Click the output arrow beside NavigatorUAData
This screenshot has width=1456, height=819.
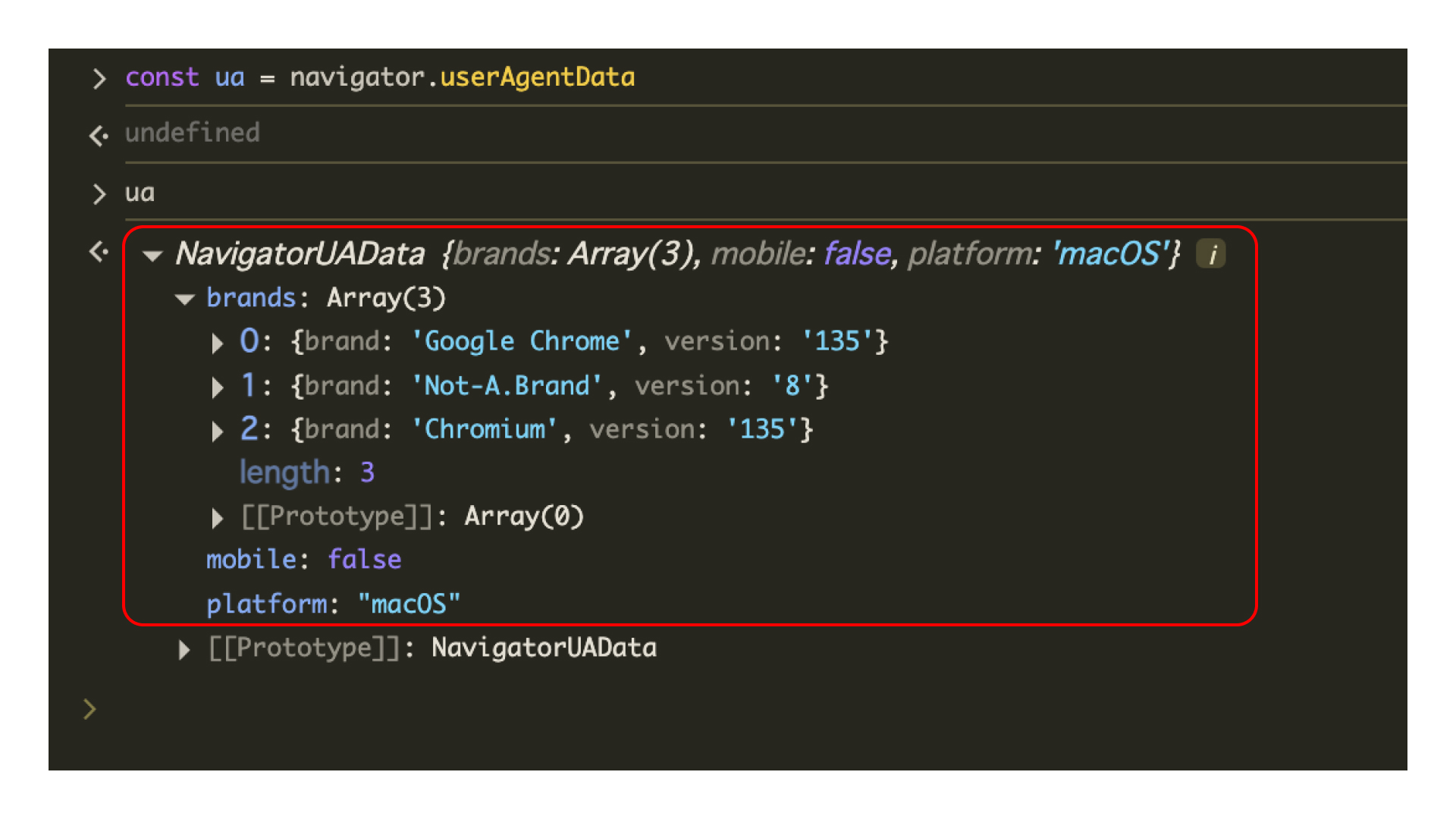pos(99,251)
